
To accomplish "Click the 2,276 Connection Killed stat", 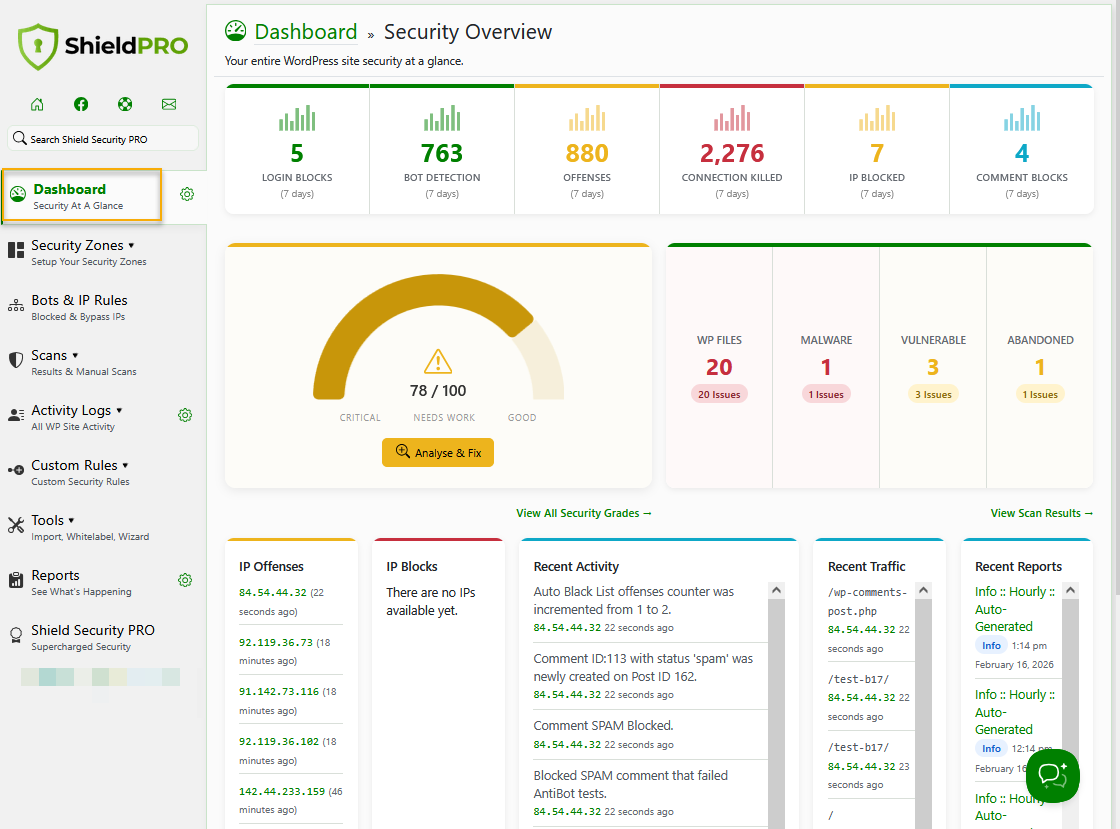I will click(x=732, y=154).
